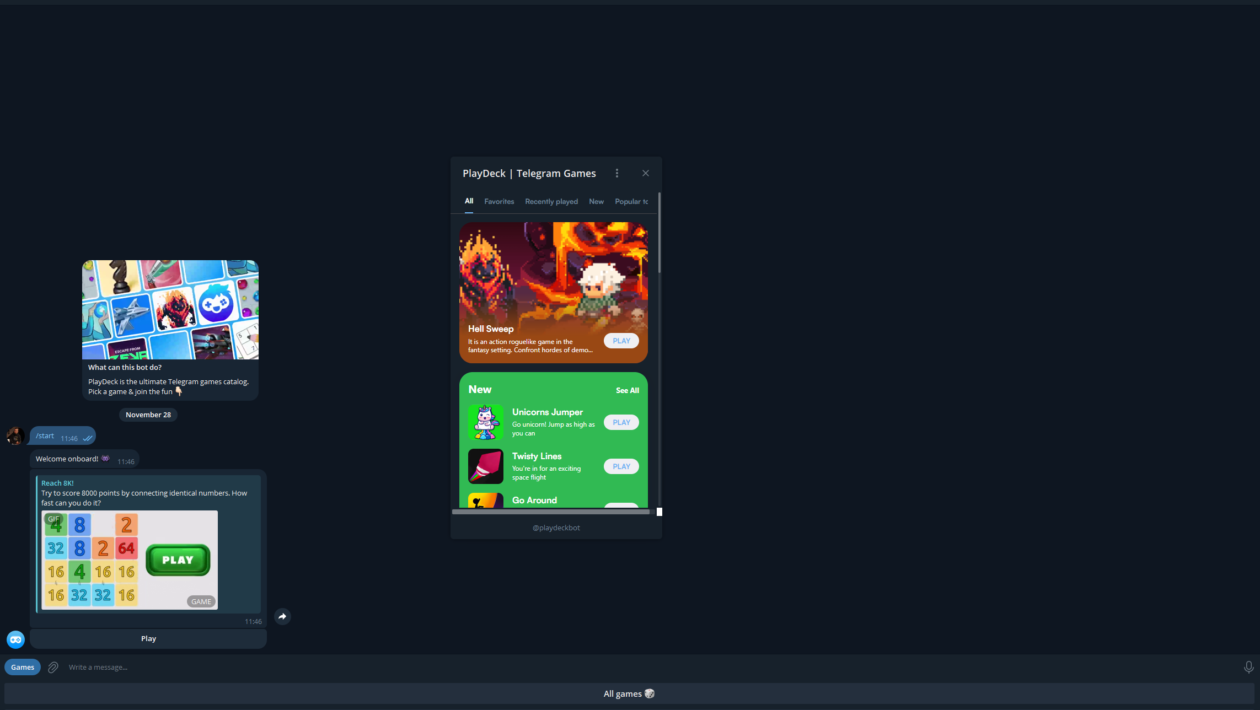Click the /start message bubble

click(63, 436)
